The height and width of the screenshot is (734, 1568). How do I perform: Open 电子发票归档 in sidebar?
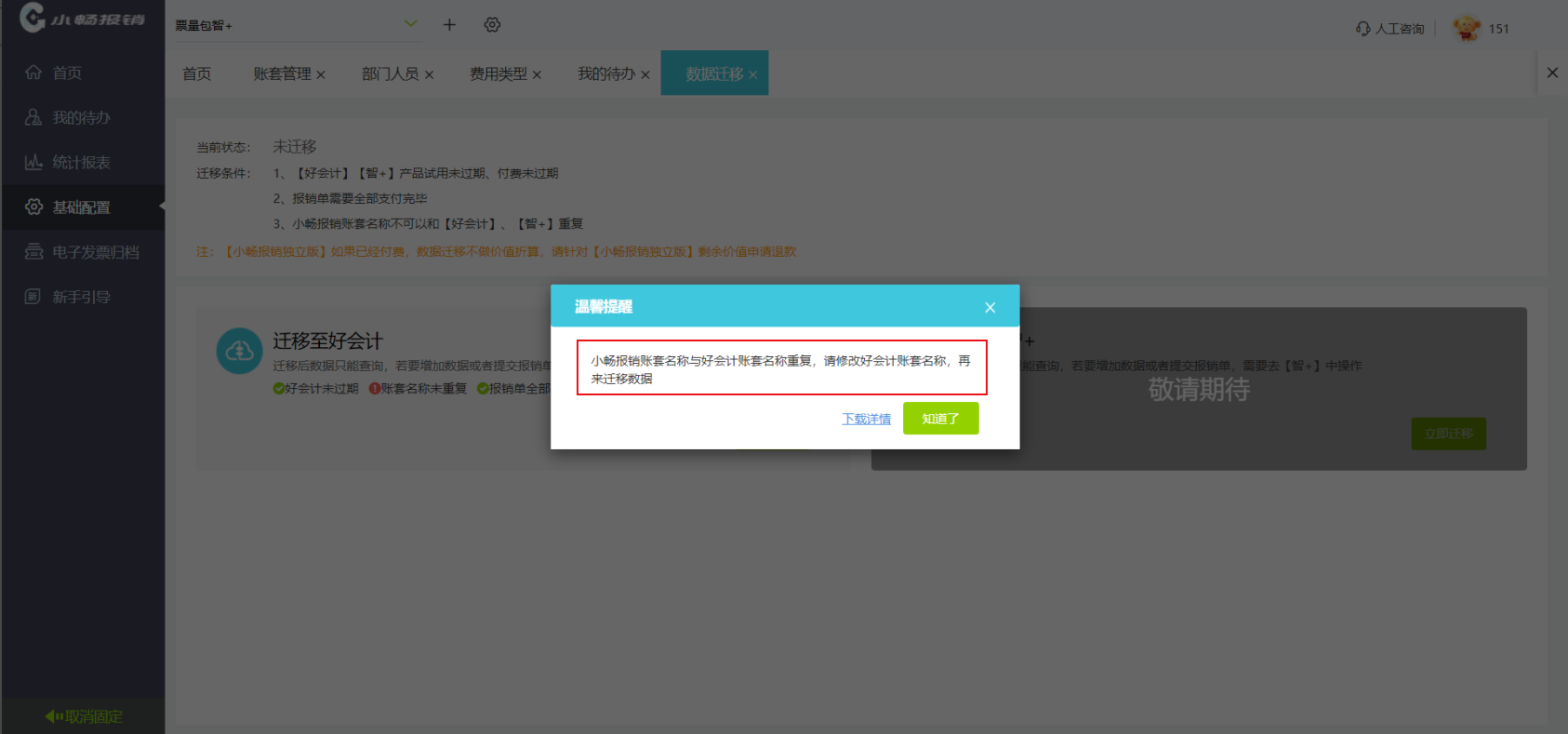point(95,252)
